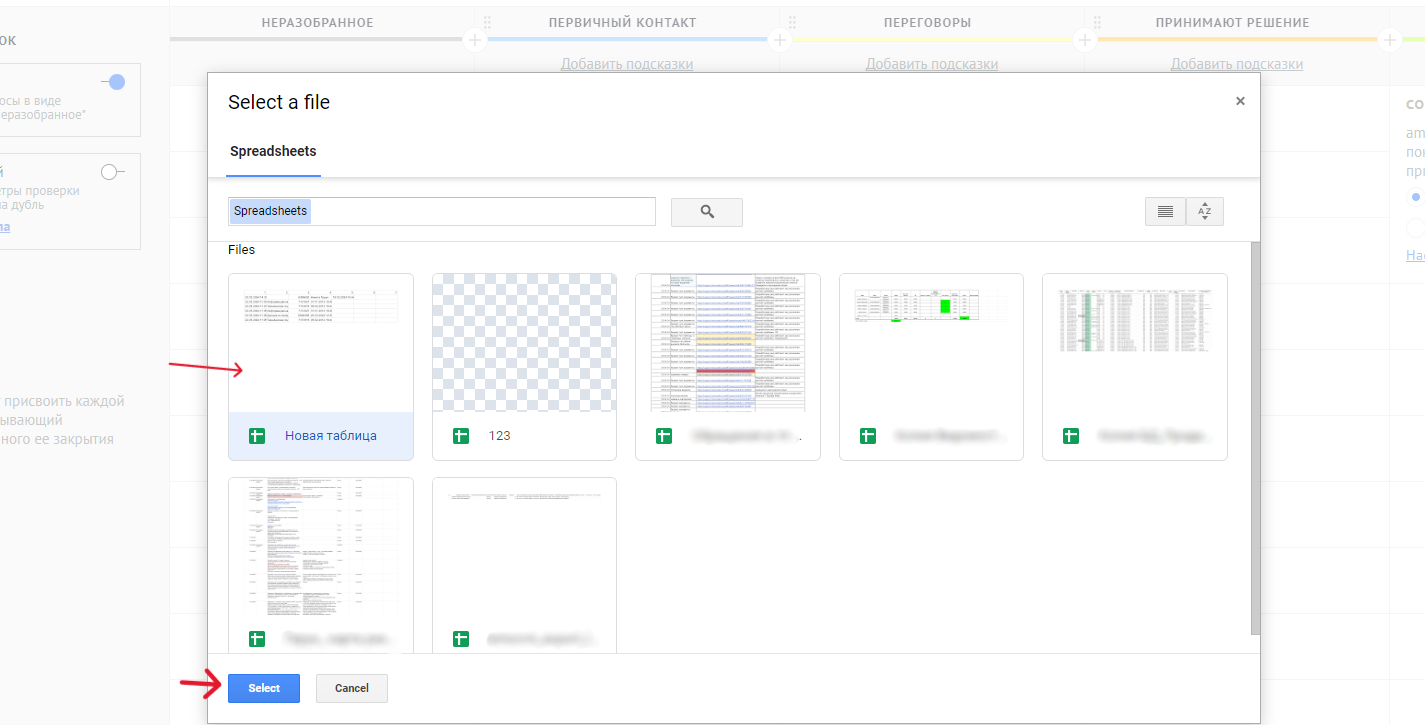Click the magnifier search button
This screenshot has height=725, width=1425.
click(x=706, y=212)
